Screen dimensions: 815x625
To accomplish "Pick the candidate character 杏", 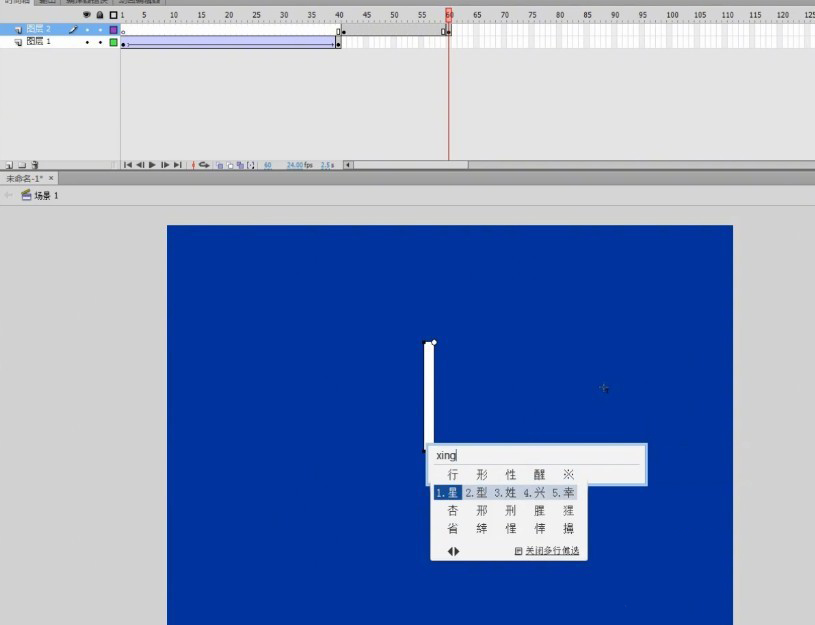I will point(453,511).
